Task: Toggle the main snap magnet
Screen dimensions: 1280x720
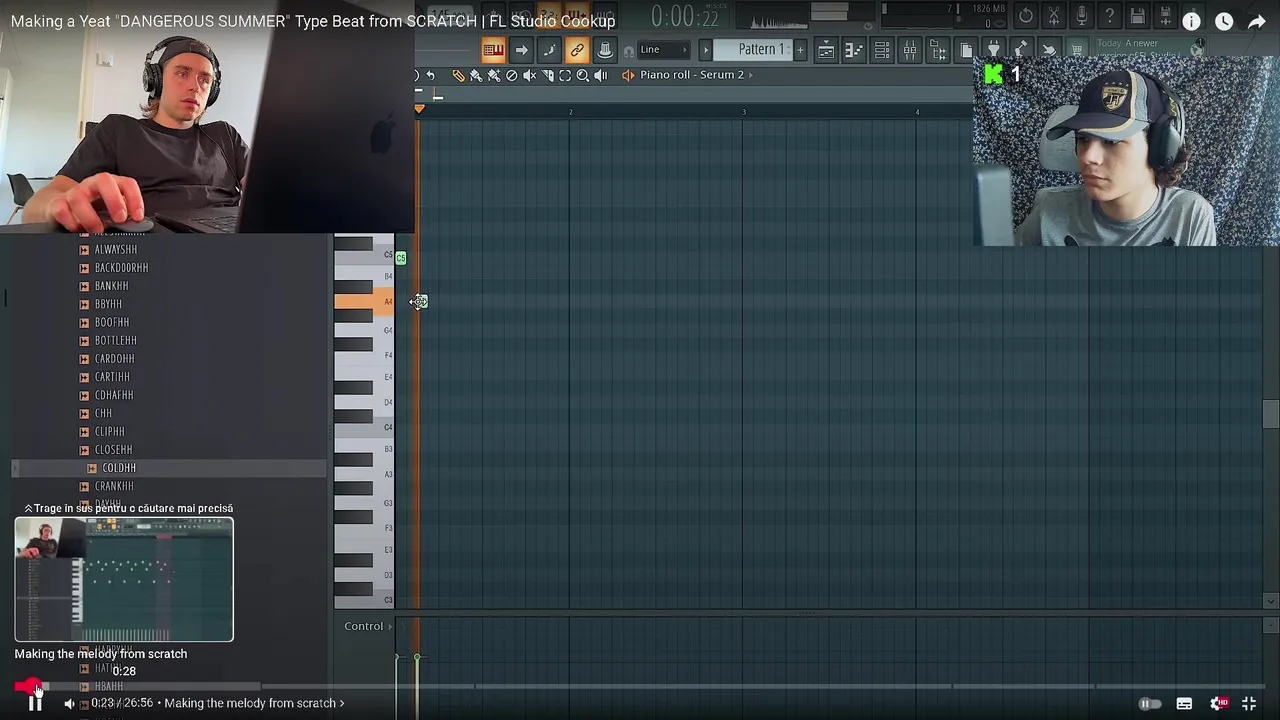Action: (x=628, y=51)
